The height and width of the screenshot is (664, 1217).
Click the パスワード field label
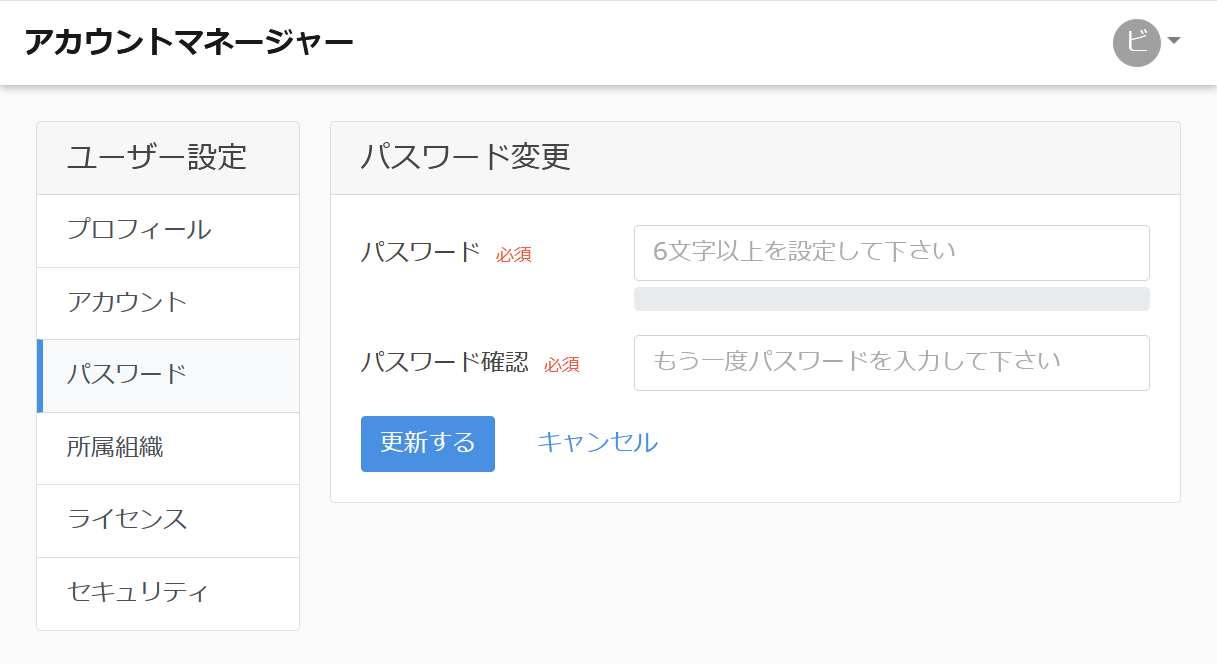420,252
